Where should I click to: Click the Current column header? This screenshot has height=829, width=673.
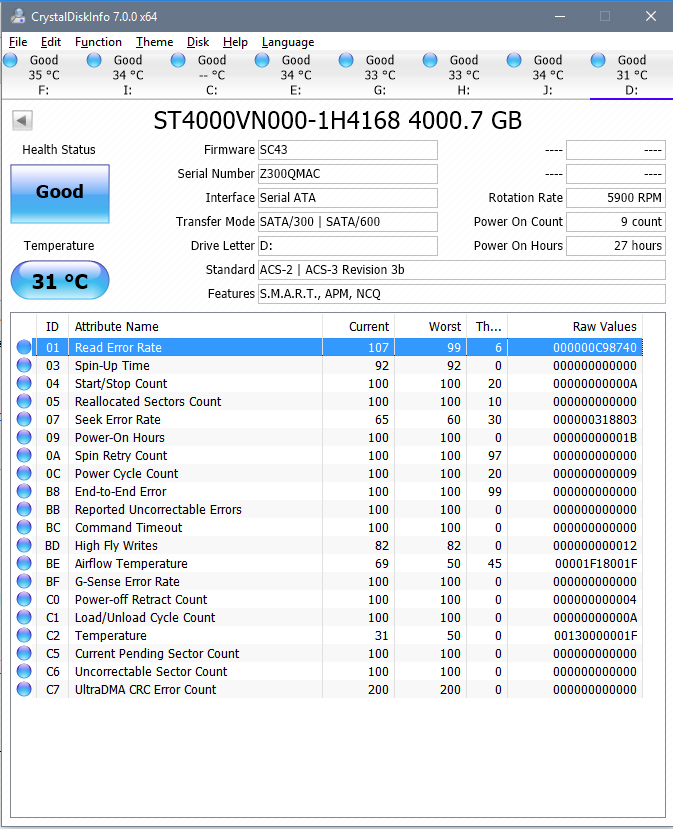coord(358,327)
